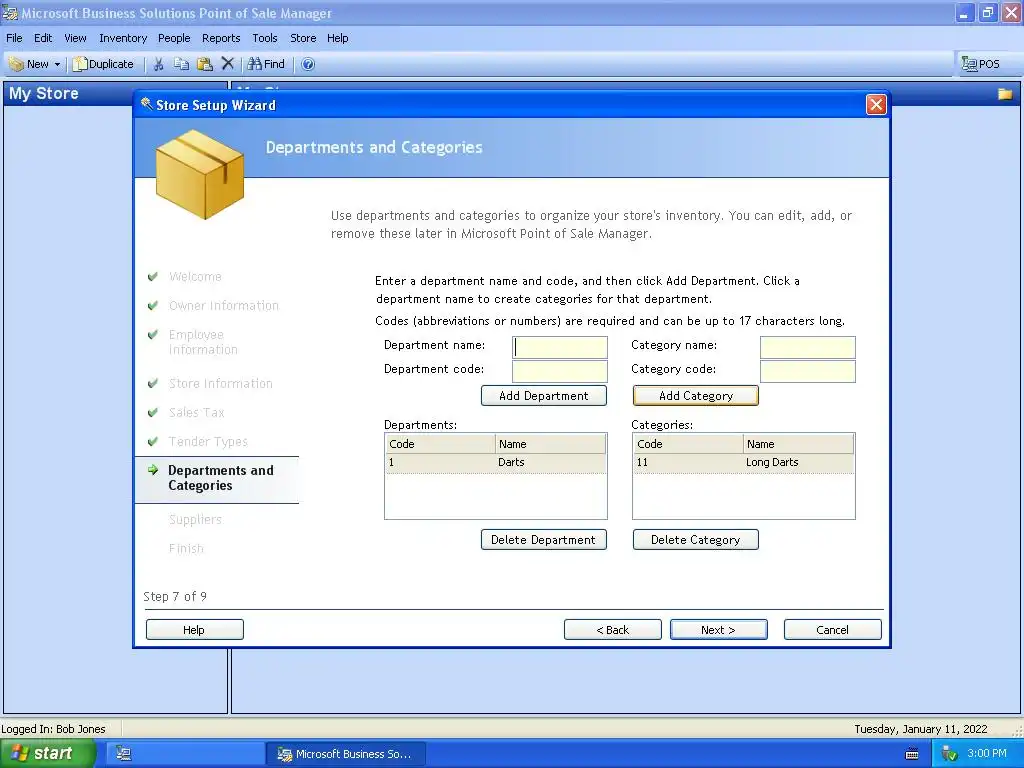Click the date in the status bar
Image resolution: width=1024 pixels, height=768 pixels.
[921, 729]
